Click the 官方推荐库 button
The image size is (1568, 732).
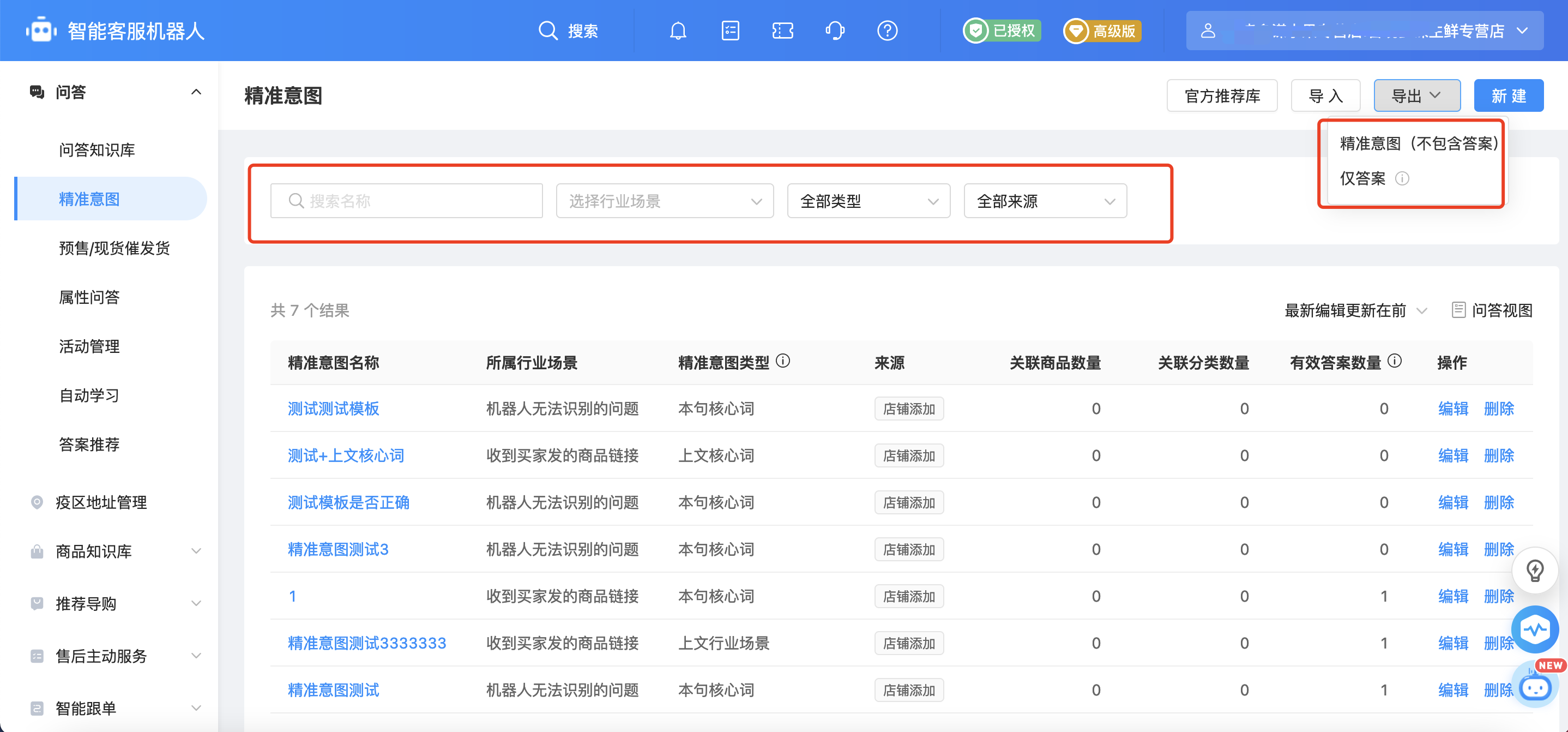point(1222,95)
